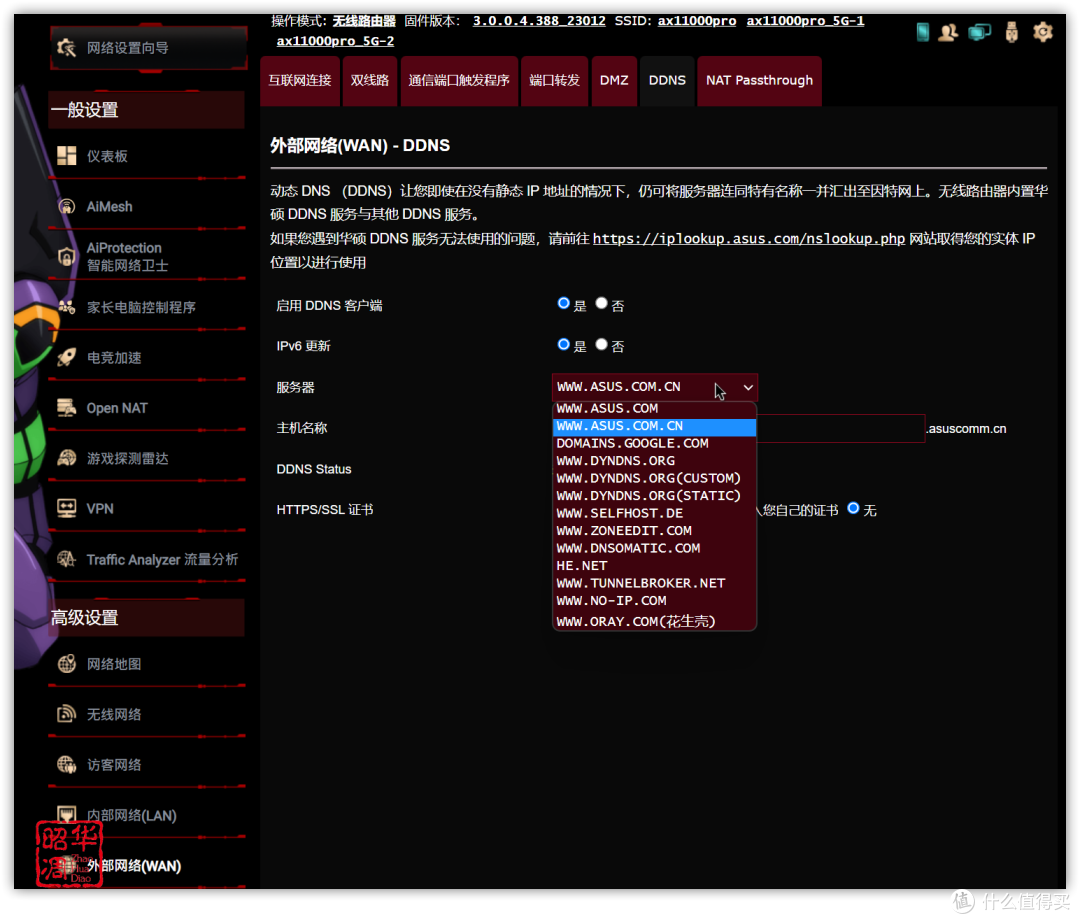1080x924 pixels.
Task: Switch to the DMZ tab
Action: coord(614,81)
